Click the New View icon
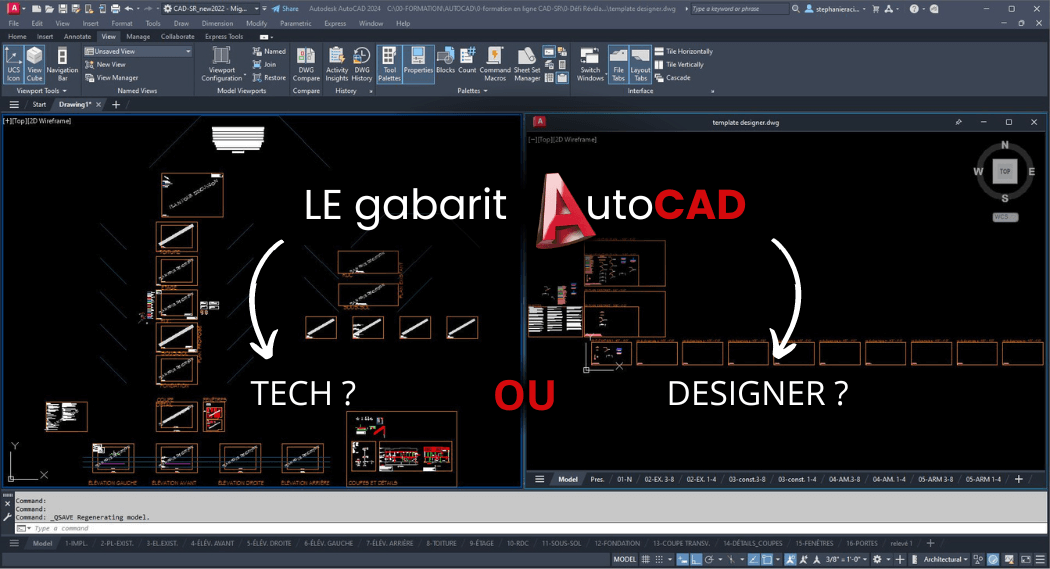The width and height of the screenshot is (1050, 569). coord(89,64)
